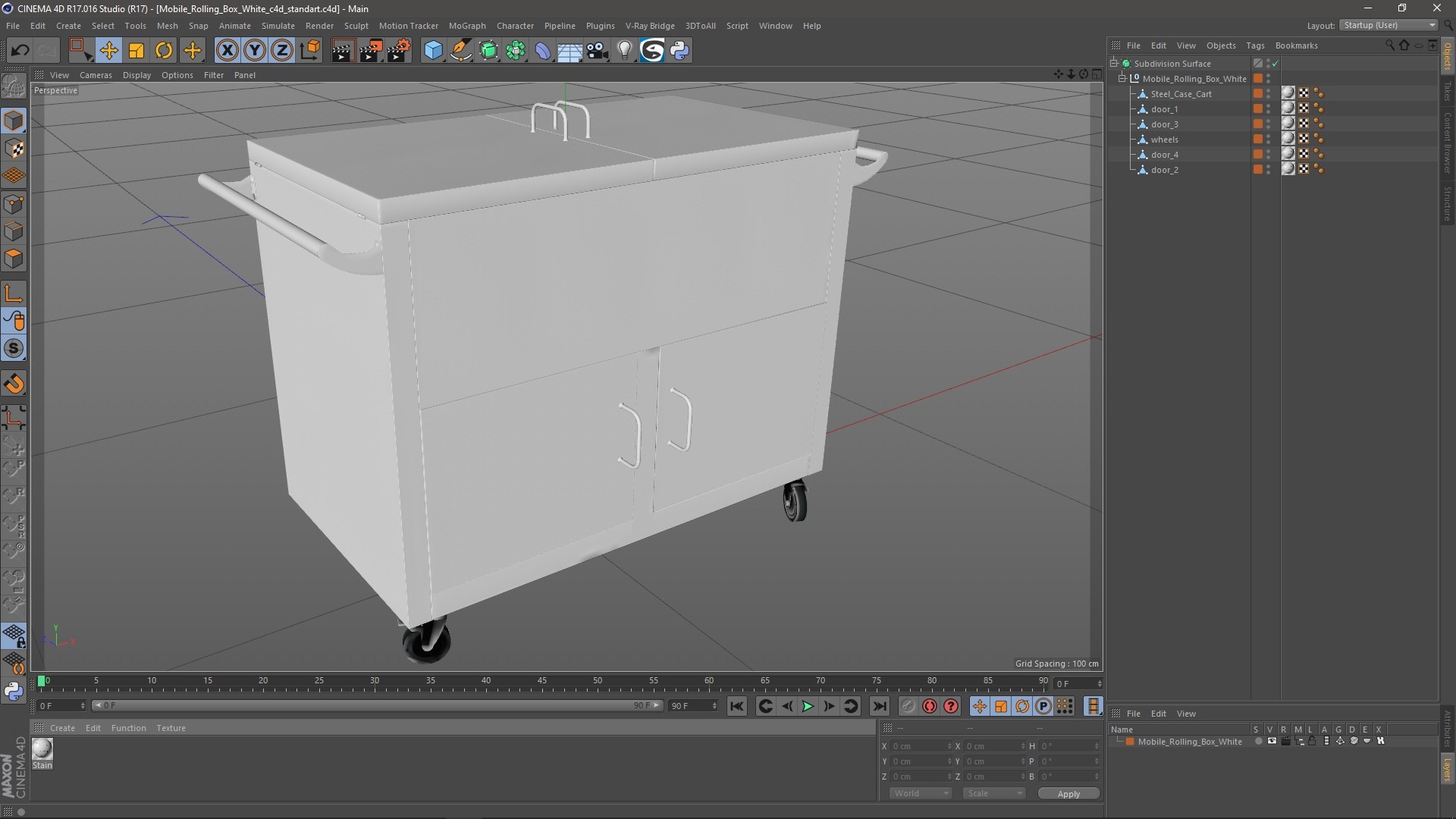Click the Python script icon in toolbar
The image size is (1456, 819).
point(680,51)
